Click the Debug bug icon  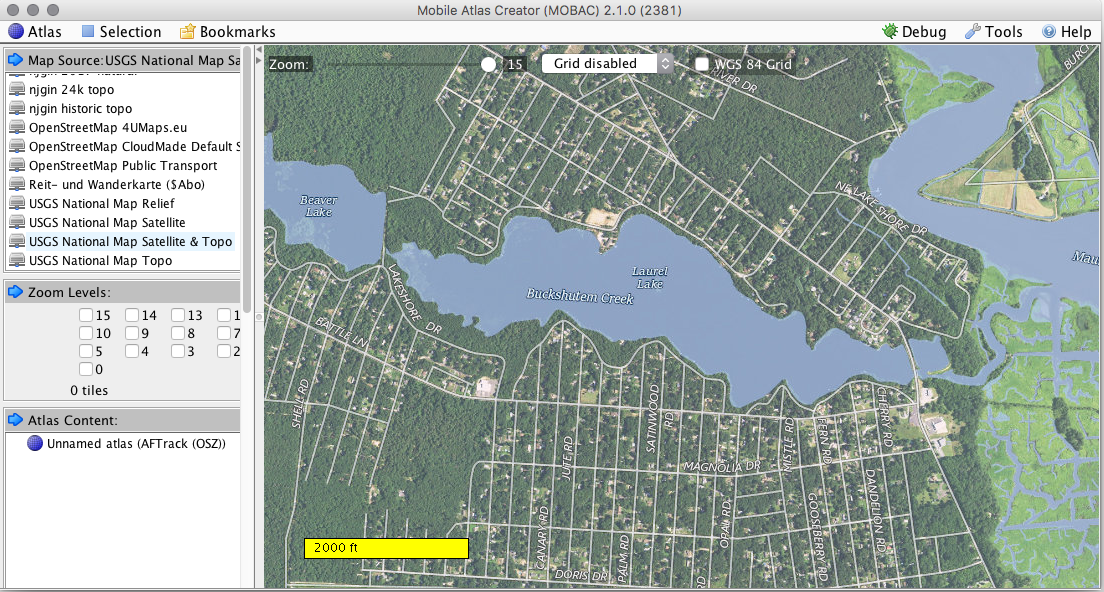[889, 32]
